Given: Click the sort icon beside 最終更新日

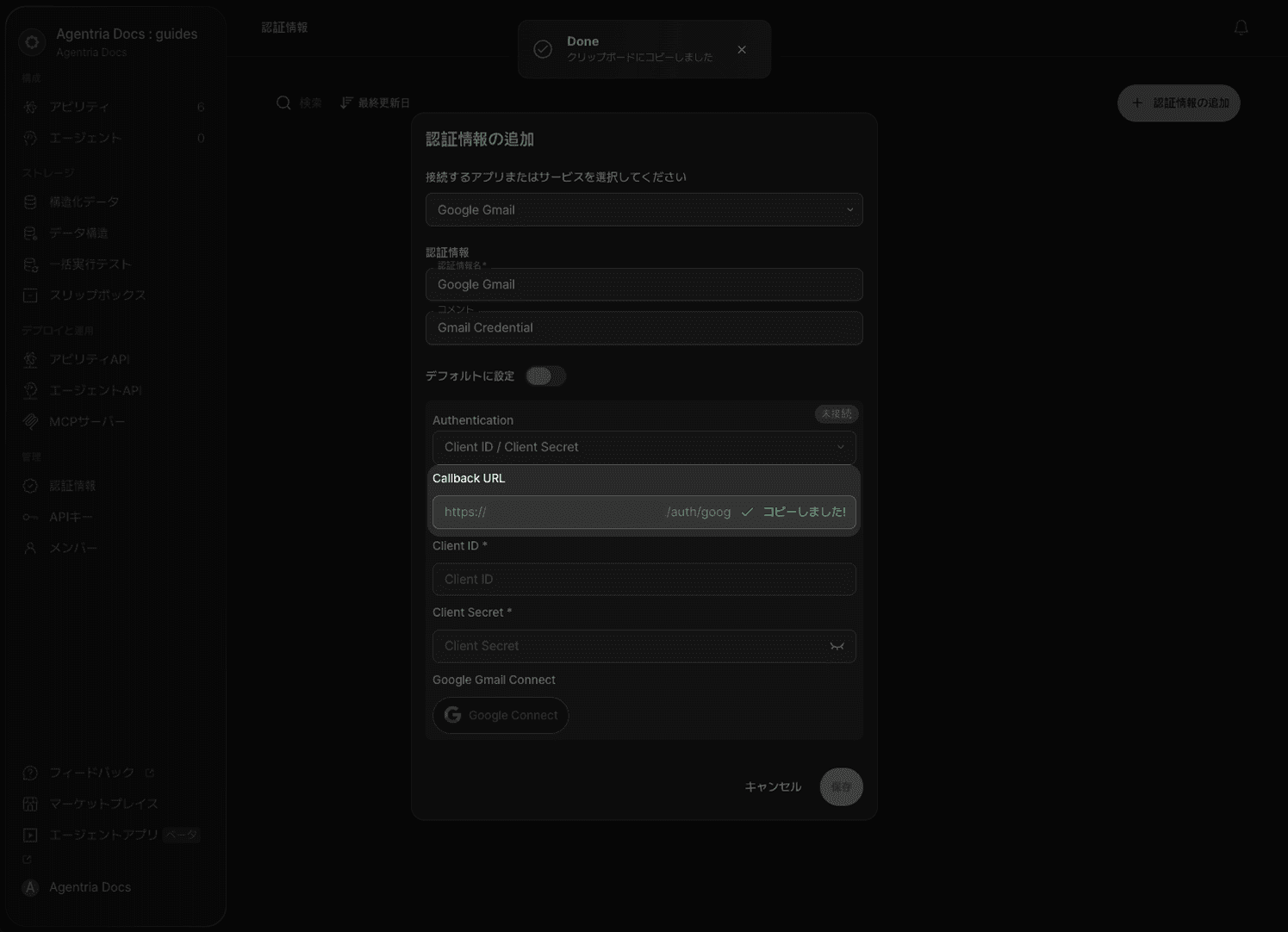Looking at the screenshot, I should pyautogui.click(x=346, y=103).
